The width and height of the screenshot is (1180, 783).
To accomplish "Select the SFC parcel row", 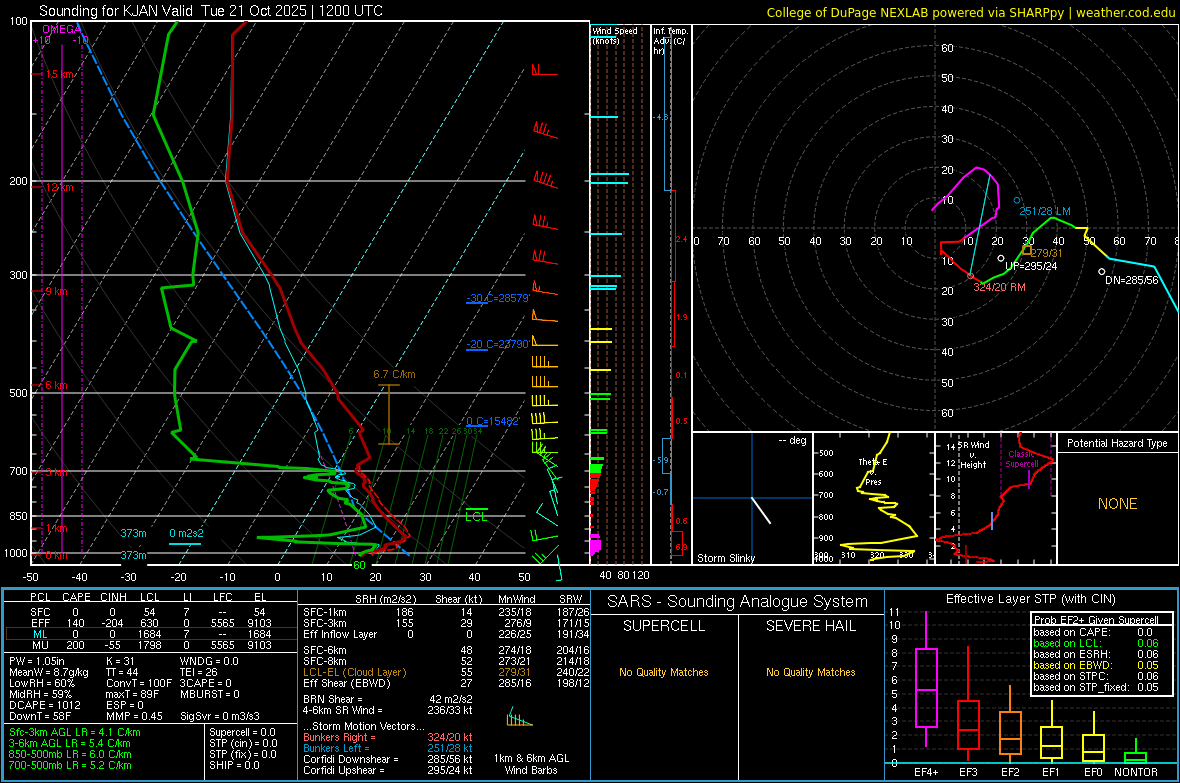I will click(150, 612).
